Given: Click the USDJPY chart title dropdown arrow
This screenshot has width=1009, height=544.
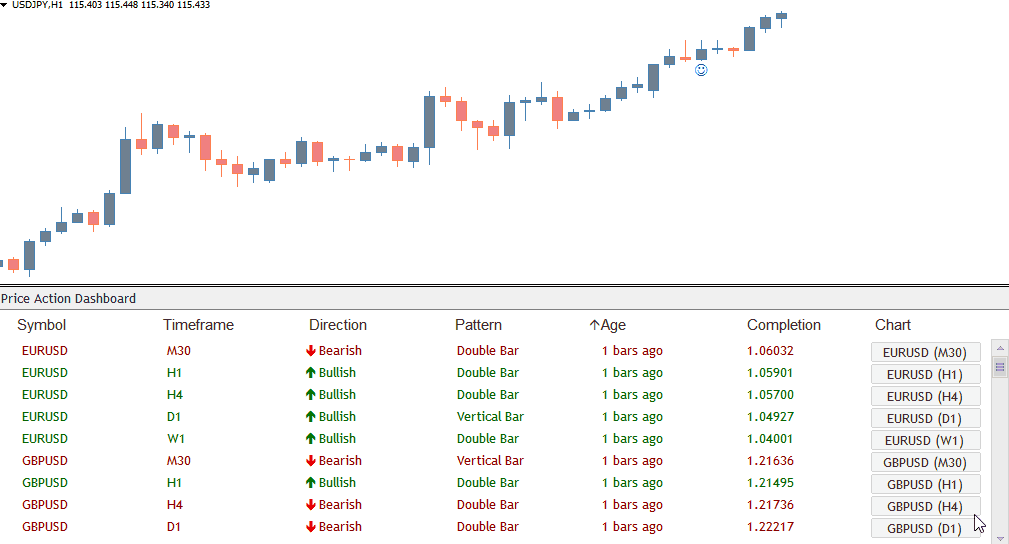Looking at the screenshot, I should point(5,5).
